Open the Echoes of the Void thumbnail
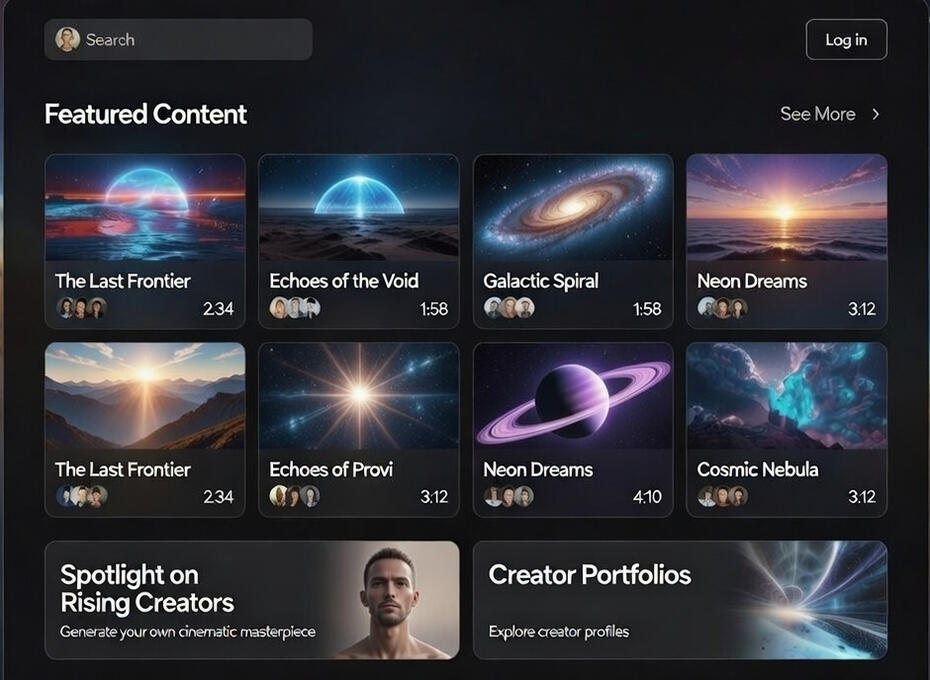Image resolution: width=930 pixels, height=680 pixels. point(359,208)
